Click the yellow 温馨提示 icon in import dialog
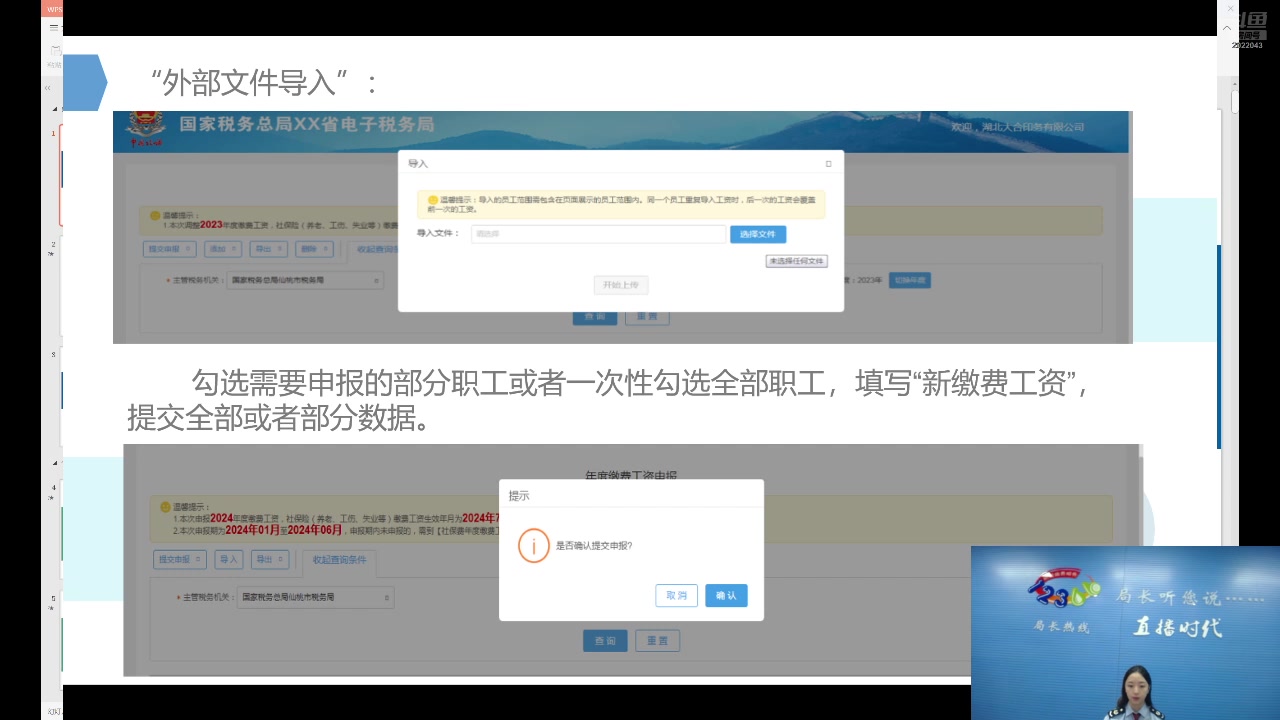 [432, 199]
